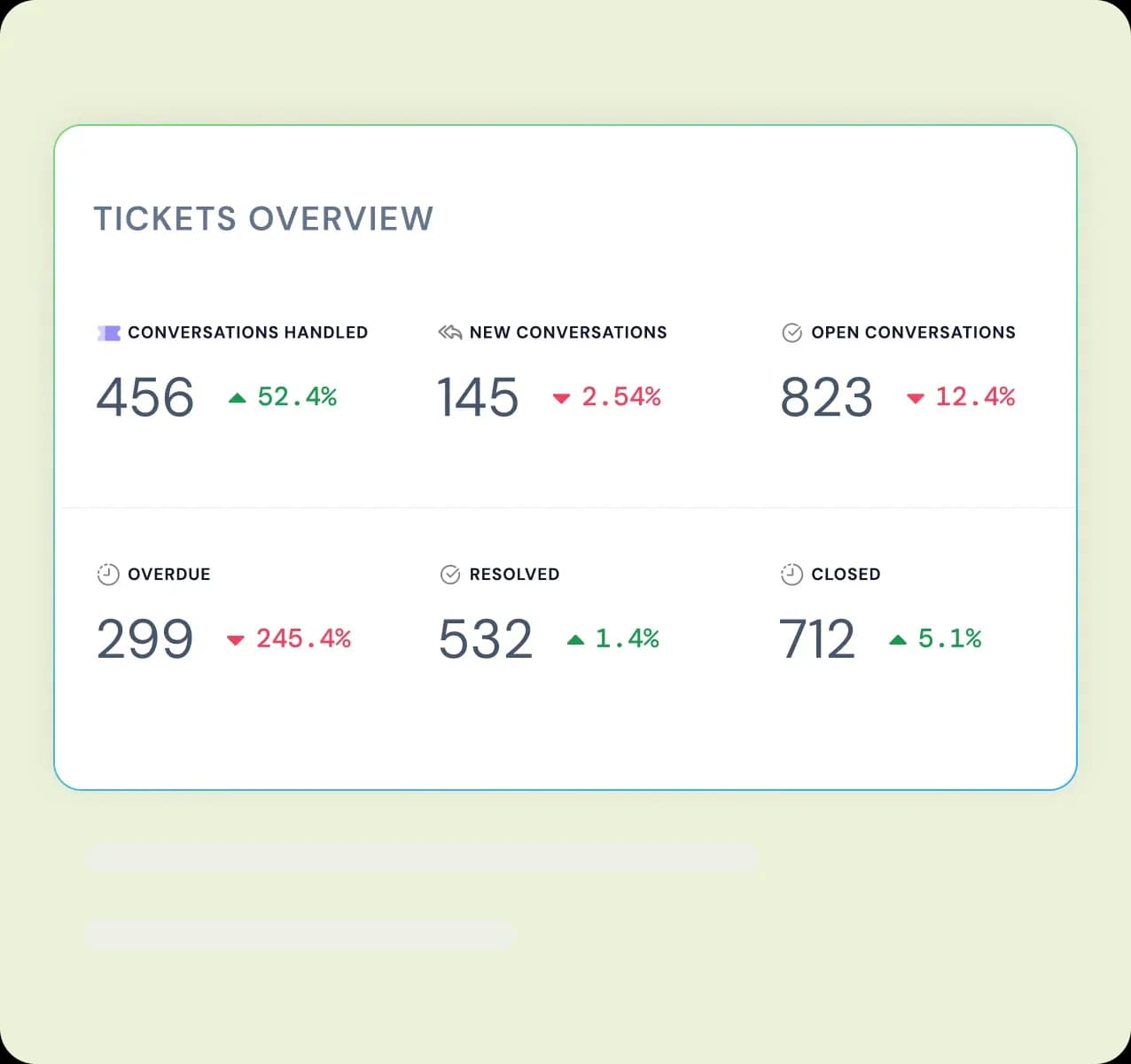Click the green up arrow next to 1.4%

[575, 640]
